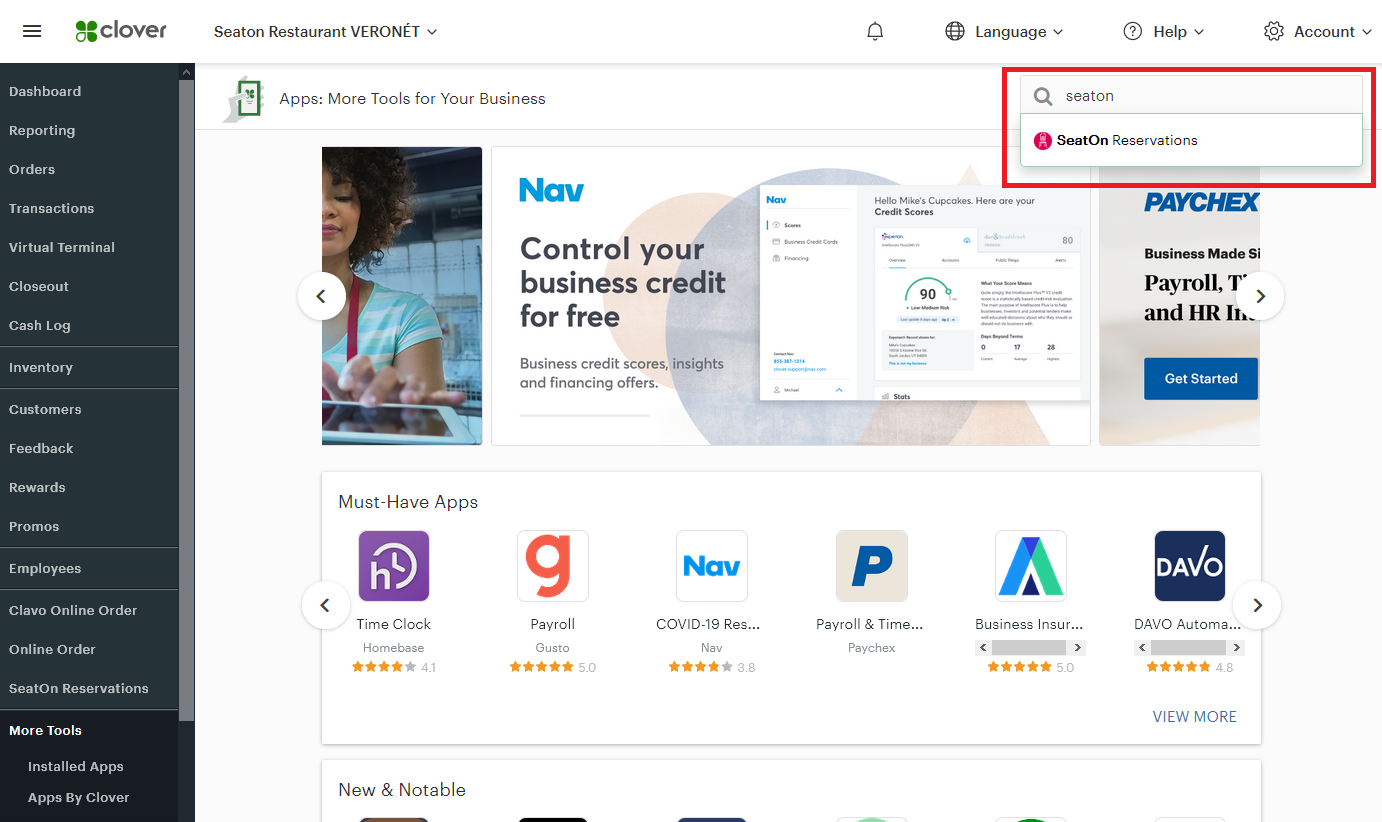
Task: Click the Payroll & Time... app title
Action: (x=872, y=624)
